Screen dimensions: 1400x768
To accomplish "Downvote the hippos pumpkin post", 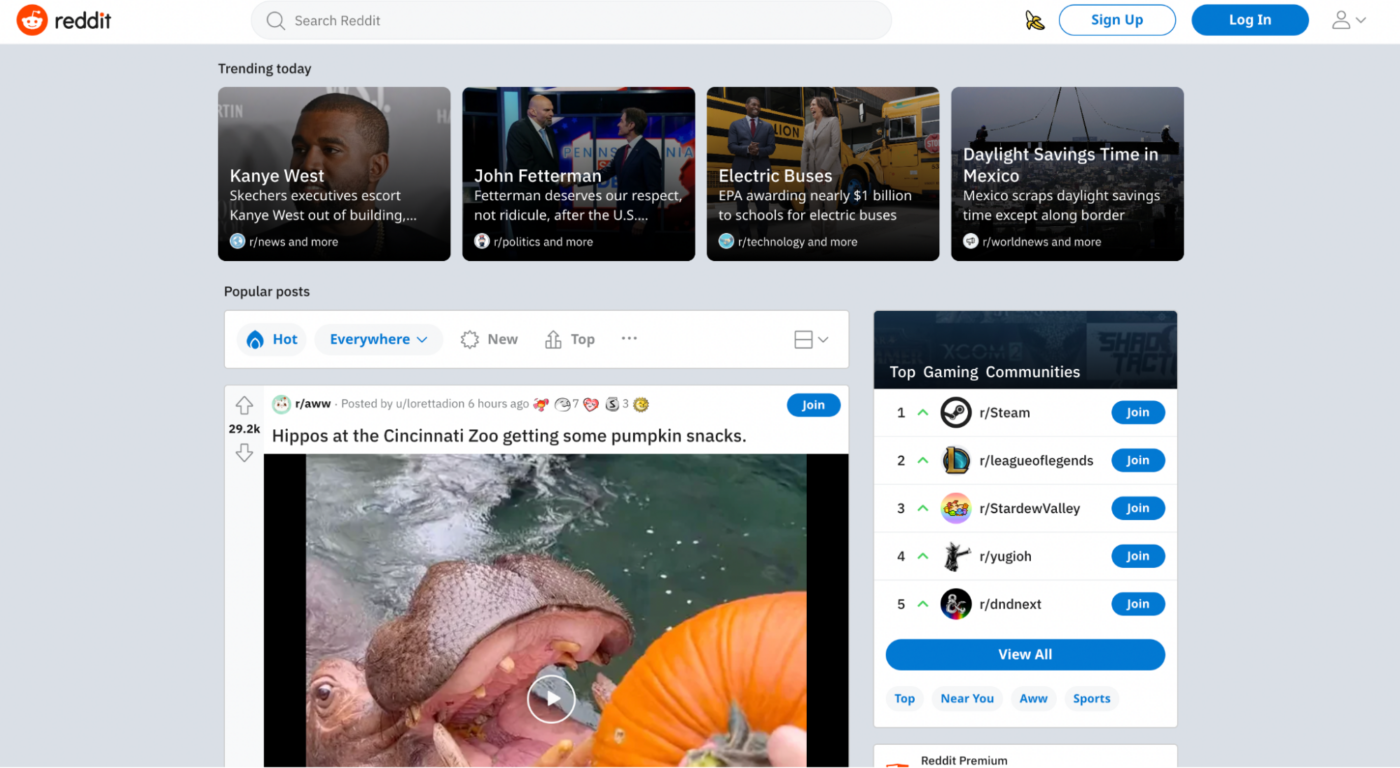I will pyautogui.click(x=244, y=453).
